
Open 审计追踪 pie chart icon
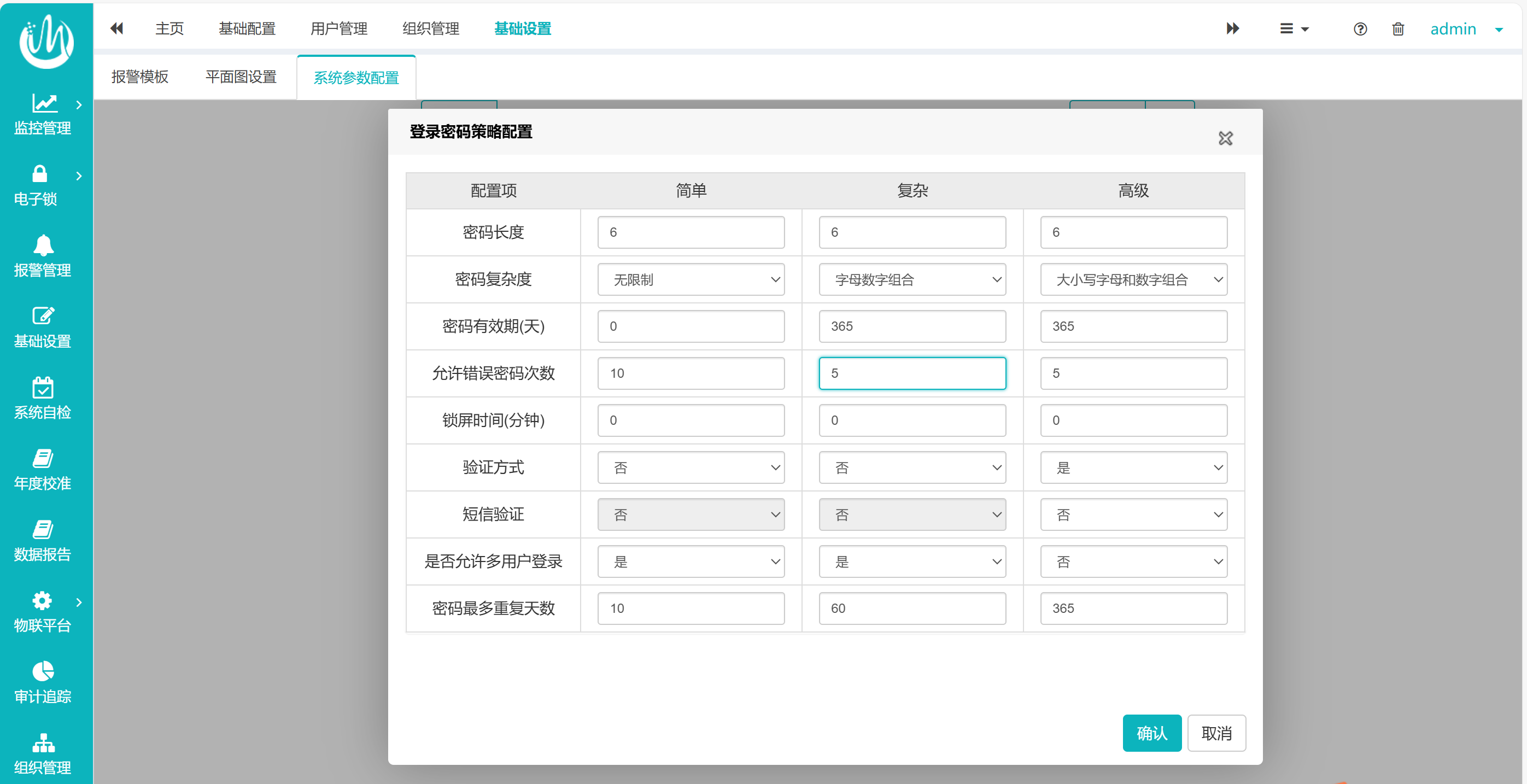click(x=43, y=671)
